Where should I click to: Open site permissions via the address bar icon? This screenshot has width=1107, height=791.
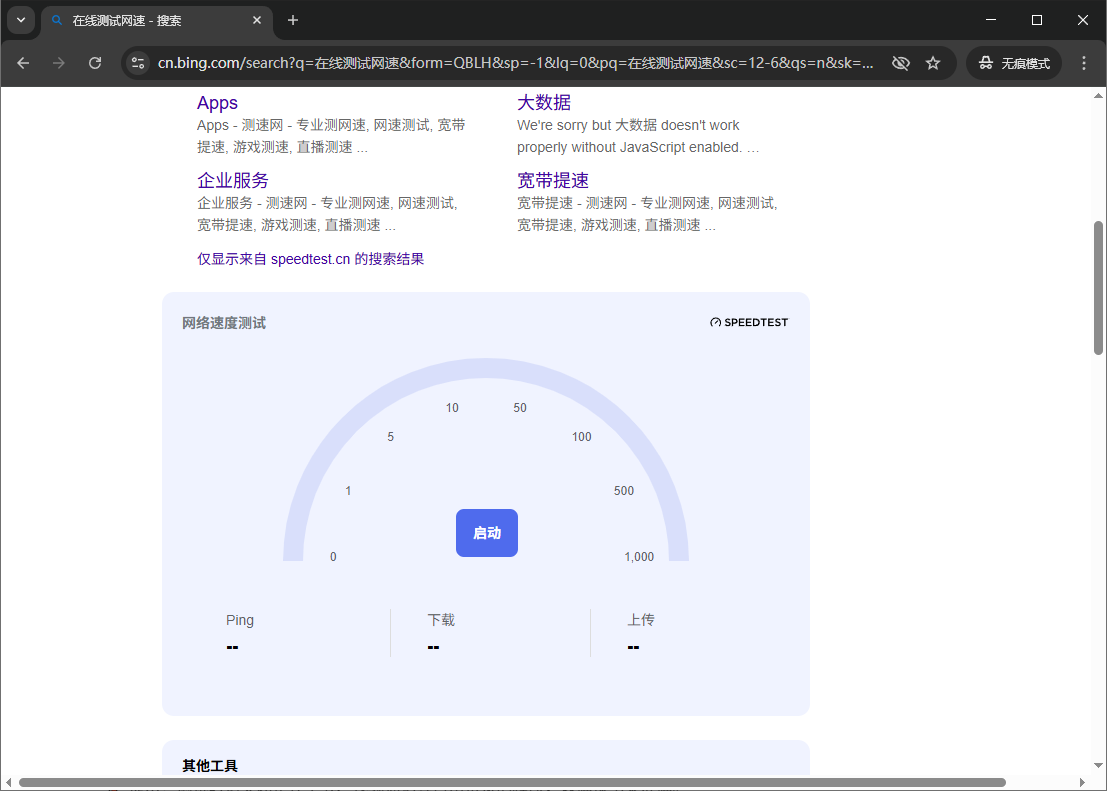(136, 62)
